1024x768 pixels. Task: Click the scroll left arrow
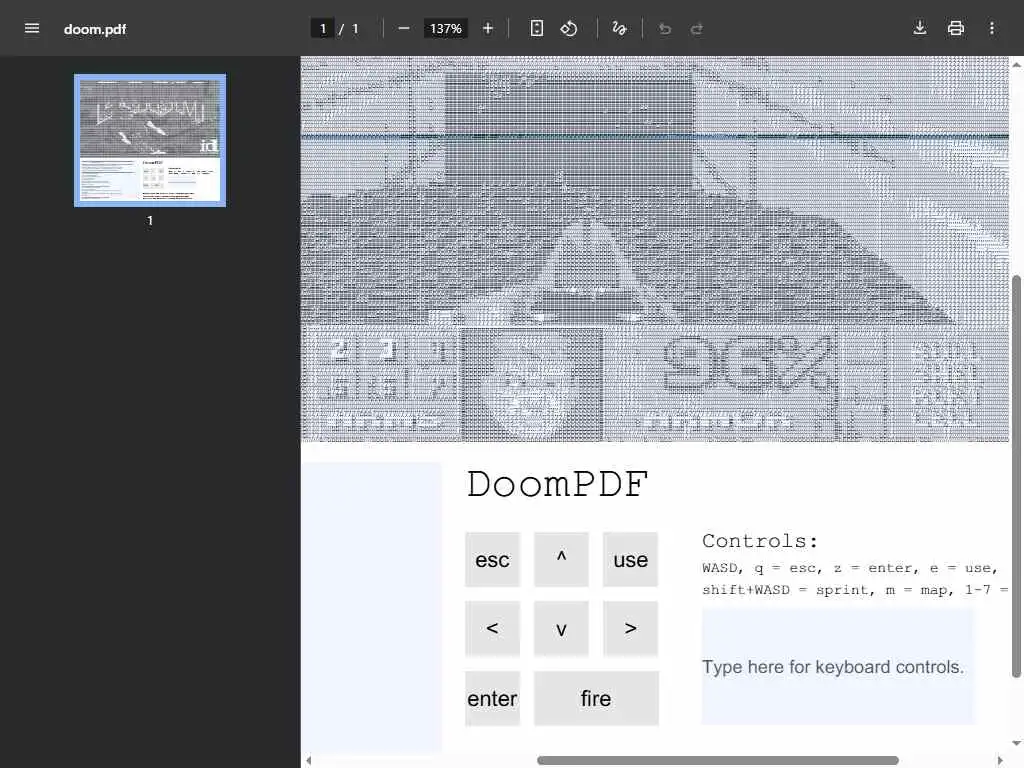pyautogui.click(x=309, y=761)
